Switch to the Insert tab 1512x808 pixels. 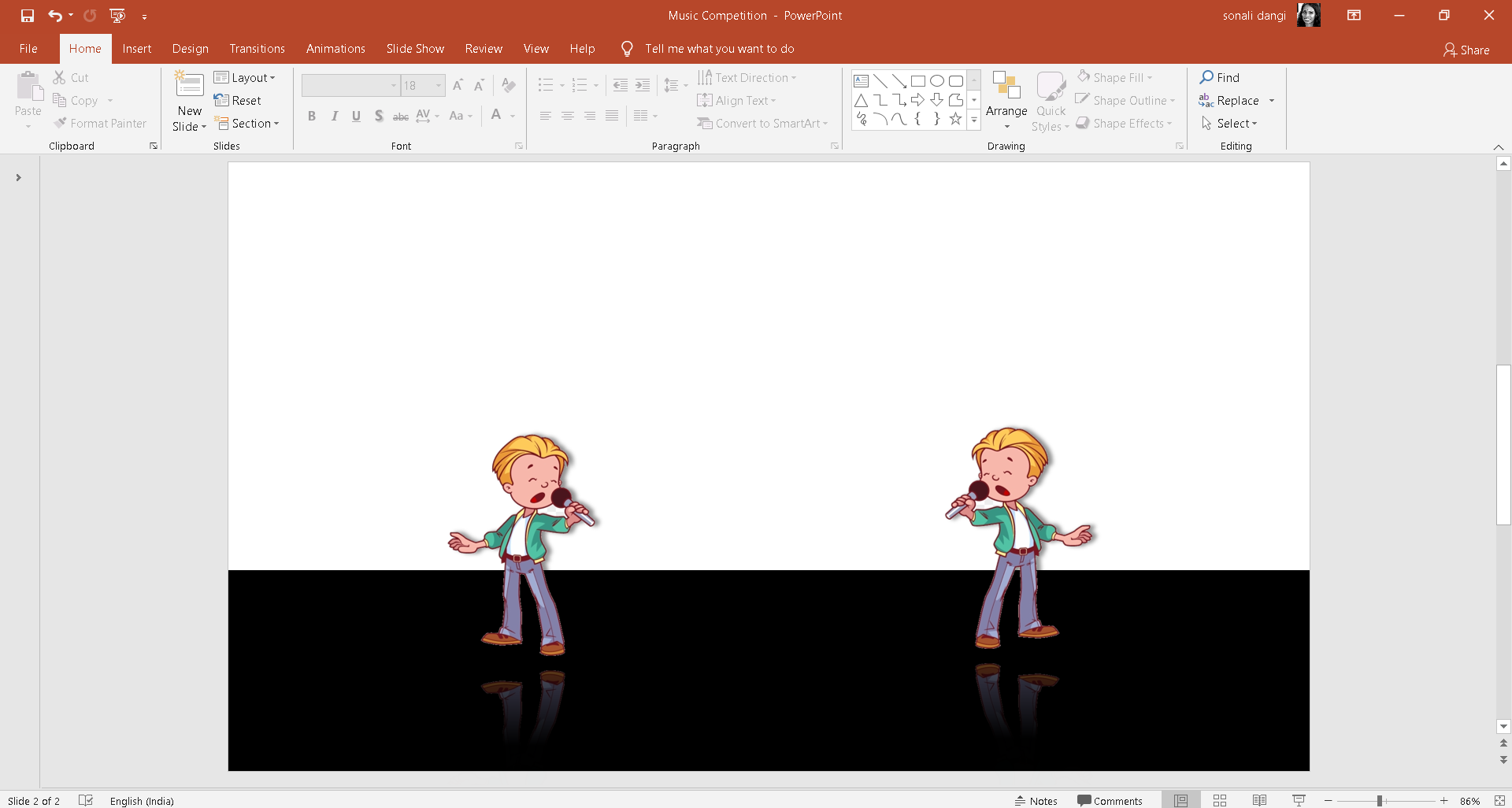point(137,49)
